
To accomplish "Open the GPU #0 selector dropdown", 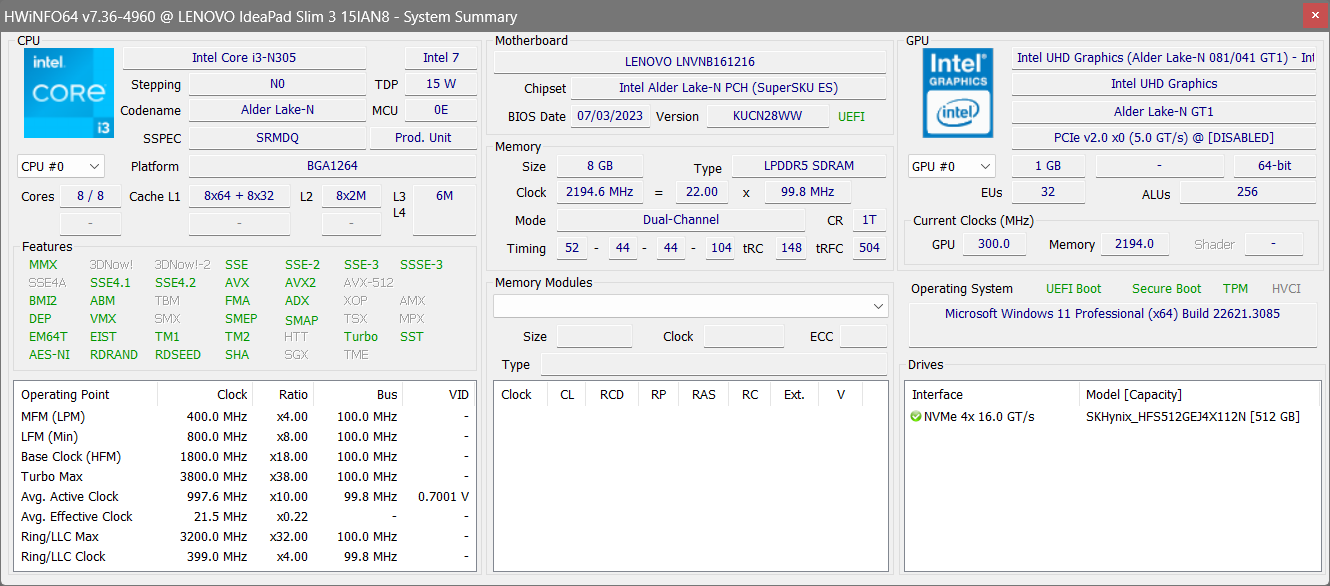I will click(x=951, y=166).
